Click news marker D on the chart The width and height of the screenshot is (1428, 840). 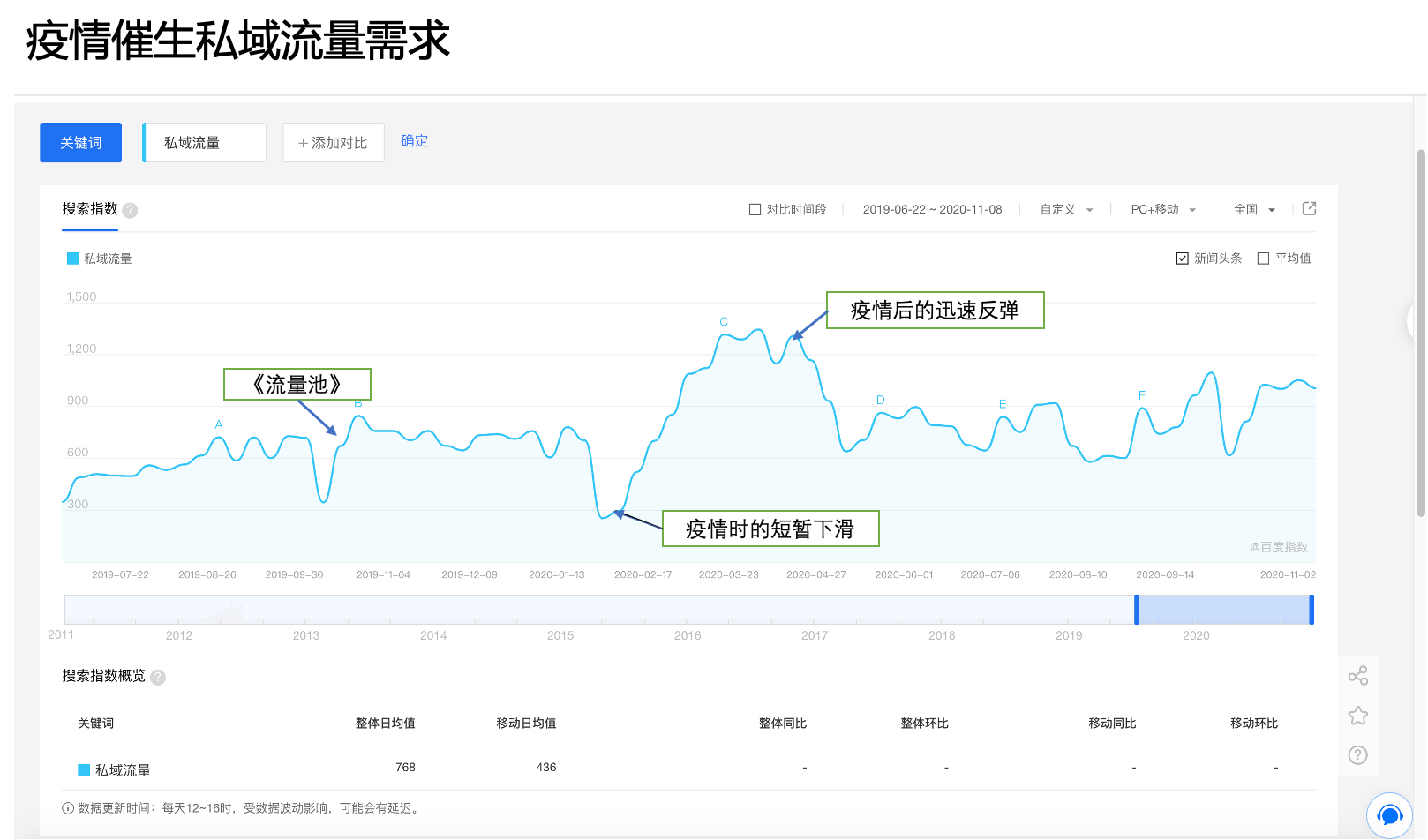click(880, 400)
